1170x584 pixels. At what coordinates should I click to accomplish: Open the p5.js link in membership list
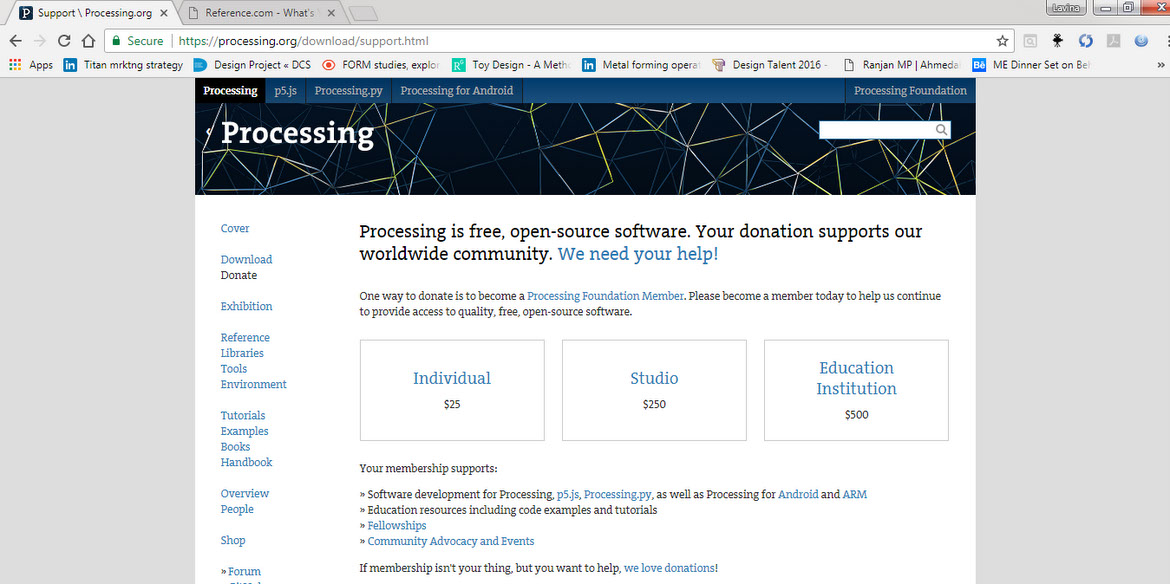[x=569, y=494]
